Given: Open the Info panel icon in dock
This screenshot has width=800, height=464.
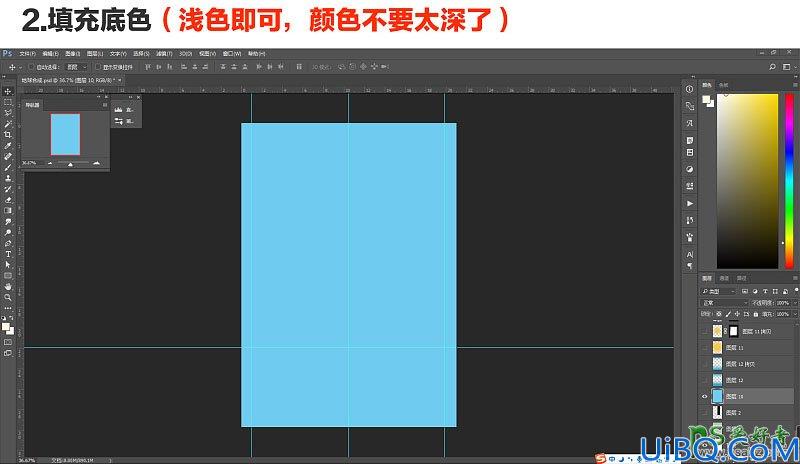Looking at the screenshot, I should click(x=689, y=89).
